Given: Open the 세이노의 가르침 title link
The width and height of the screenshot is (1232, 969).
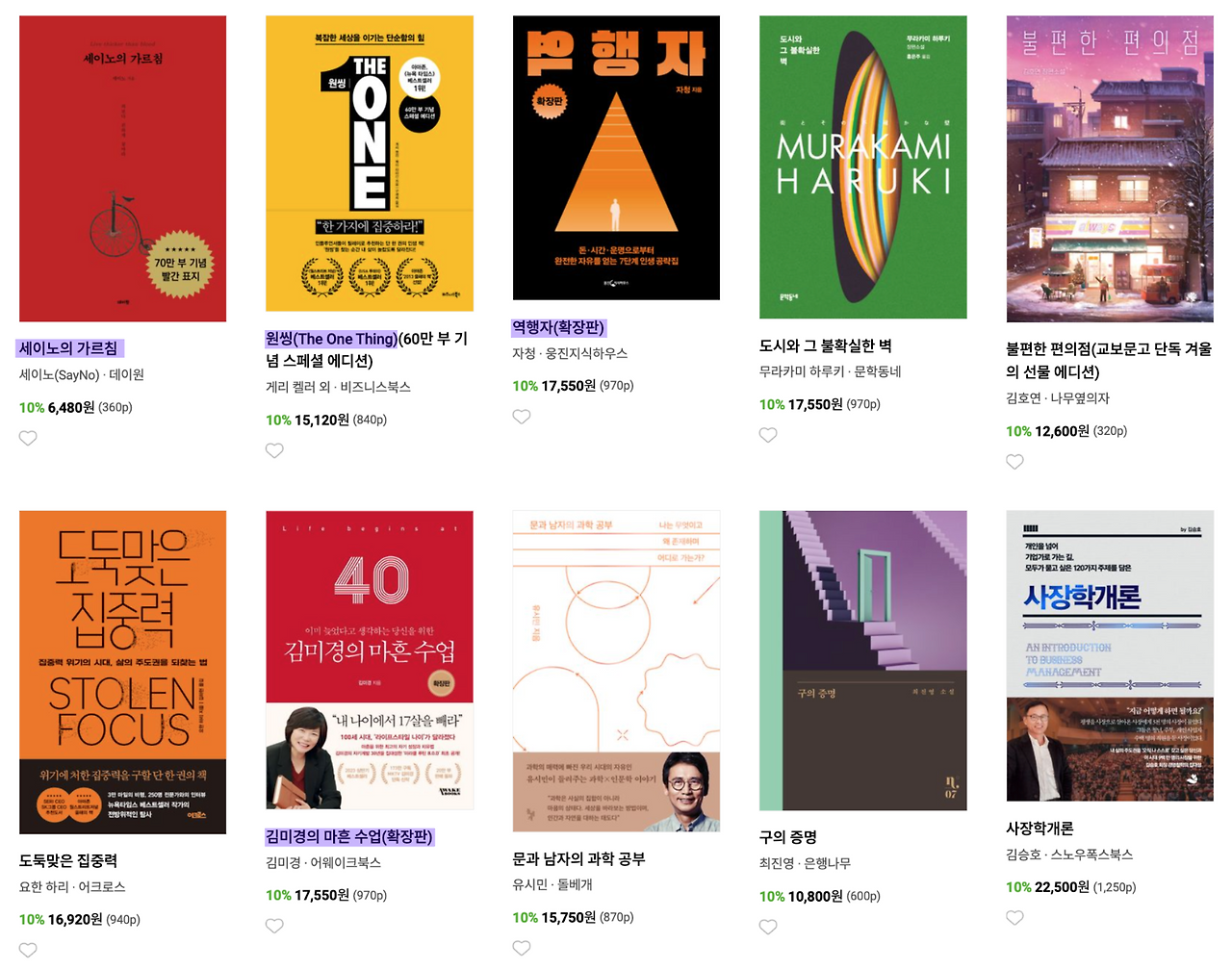Looking at the screenshot, I should [x=68, y=348].
